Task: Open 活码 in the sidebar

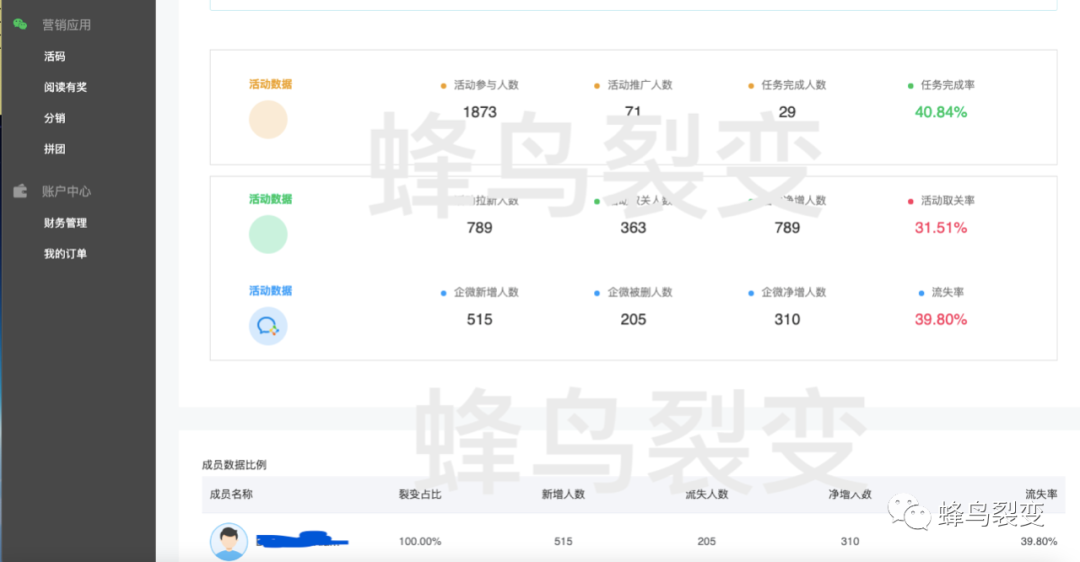Action: (x=54, y=56)
